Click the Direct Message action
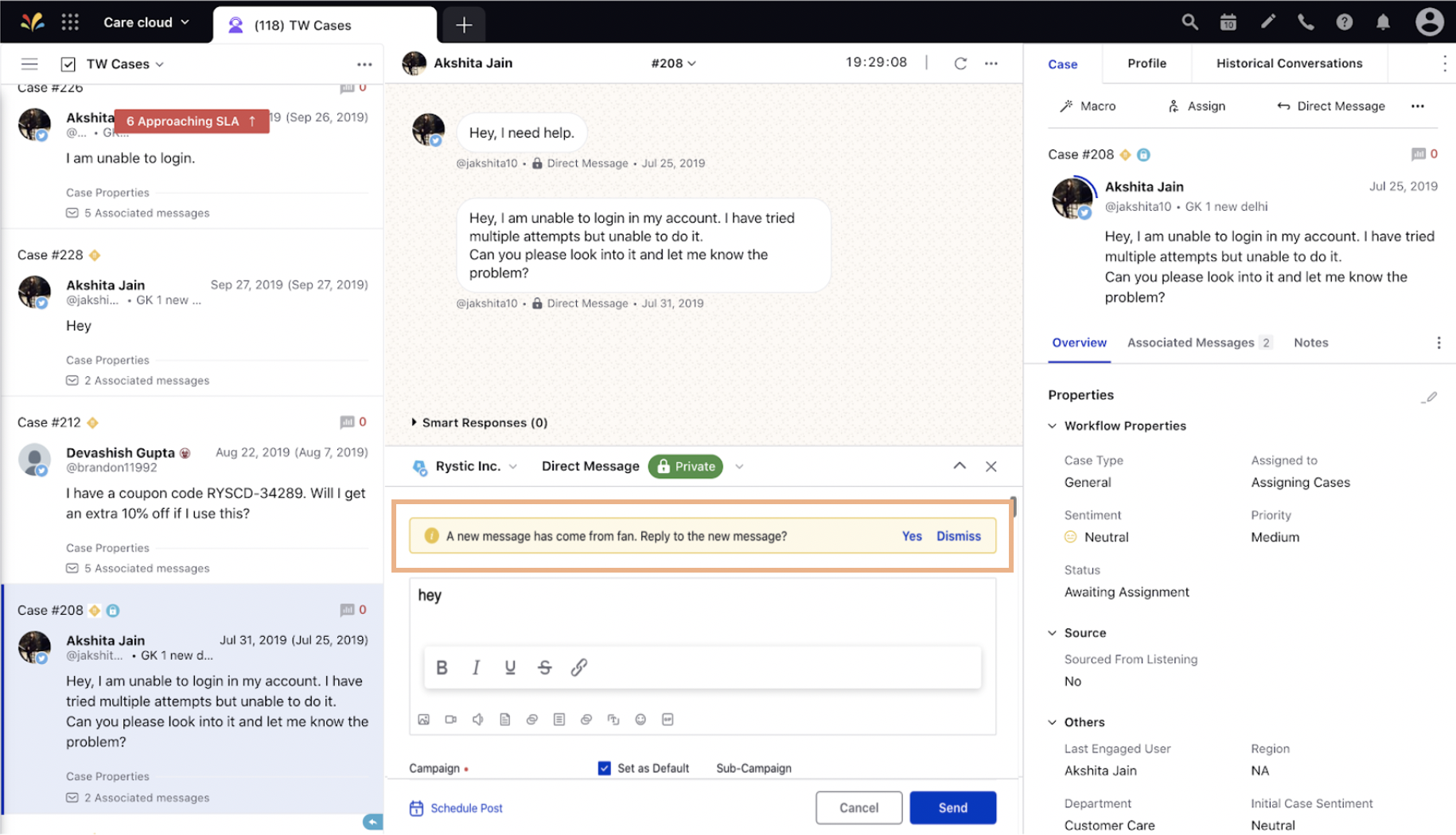Viewport: 1456px width, 835px height. click(x=1331, y=106)
